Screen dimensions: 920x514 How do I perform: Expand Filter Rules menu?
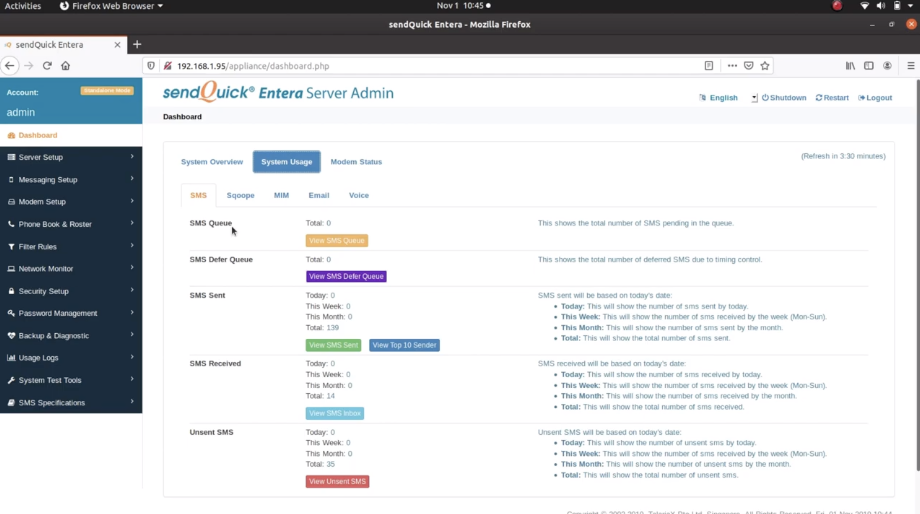[x=71, y=246]
